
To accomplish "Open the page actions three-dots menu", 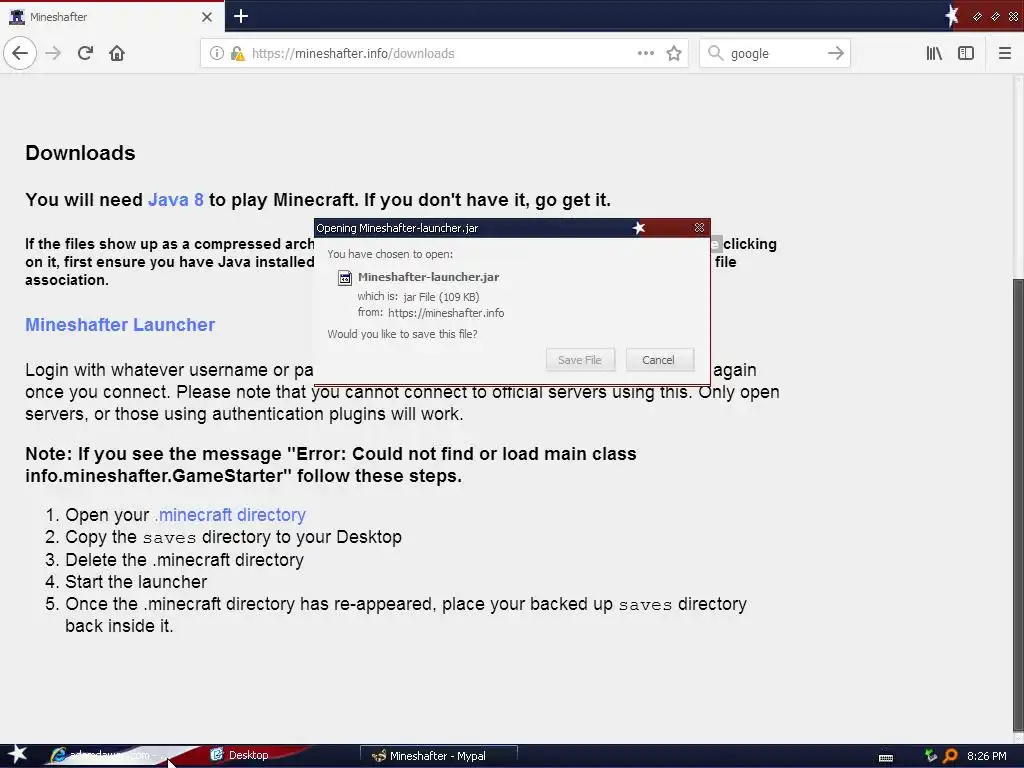I will [646, 54].
